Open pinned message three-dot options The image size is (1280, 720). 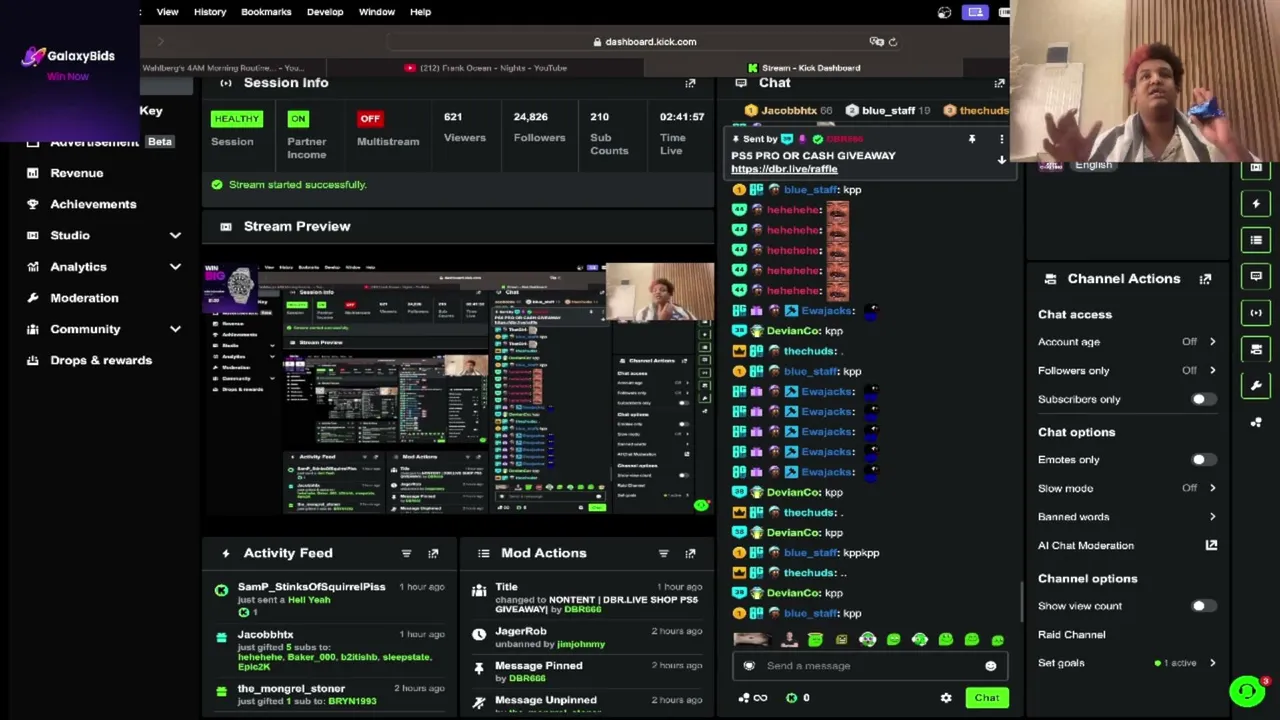coord(1001,139)
